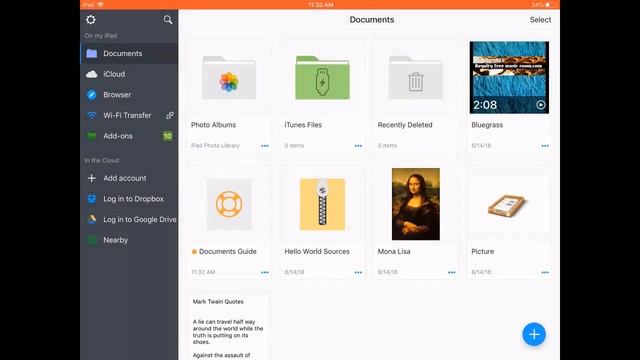The height and width of the screenshot is (360, 640).
Task: Open the Documents Guide lifebuoy file
Action: click(229, 204)
